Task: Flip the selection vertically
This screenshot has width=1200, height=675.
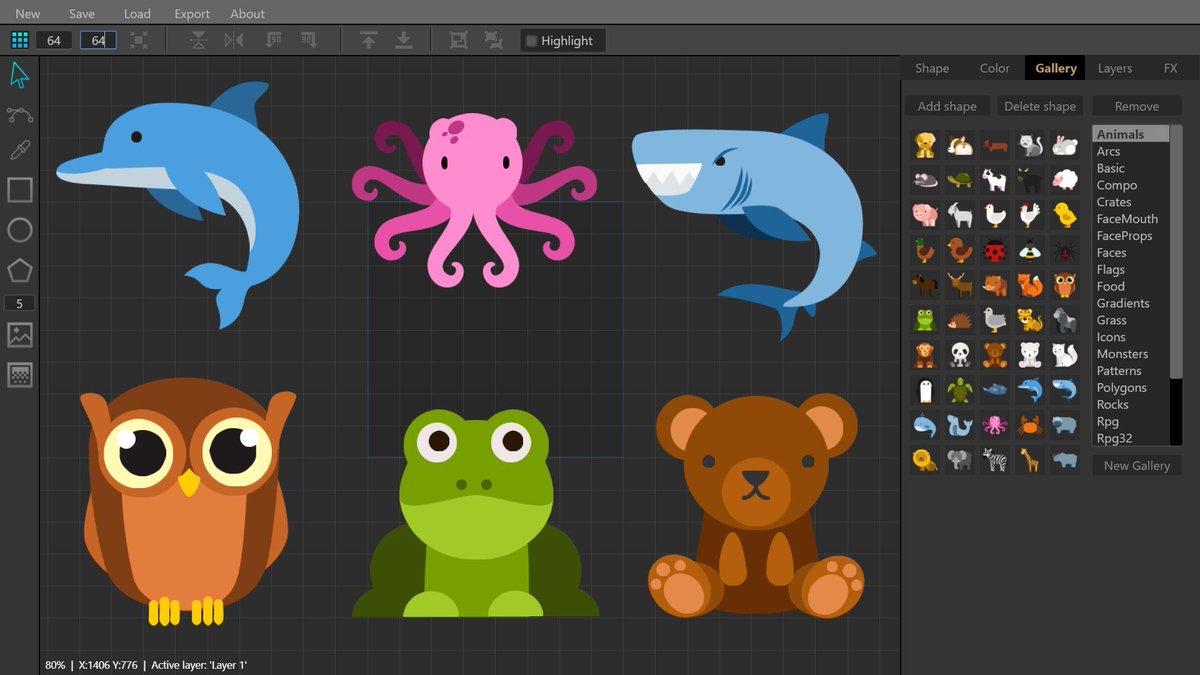Action: tap(198, 40)
